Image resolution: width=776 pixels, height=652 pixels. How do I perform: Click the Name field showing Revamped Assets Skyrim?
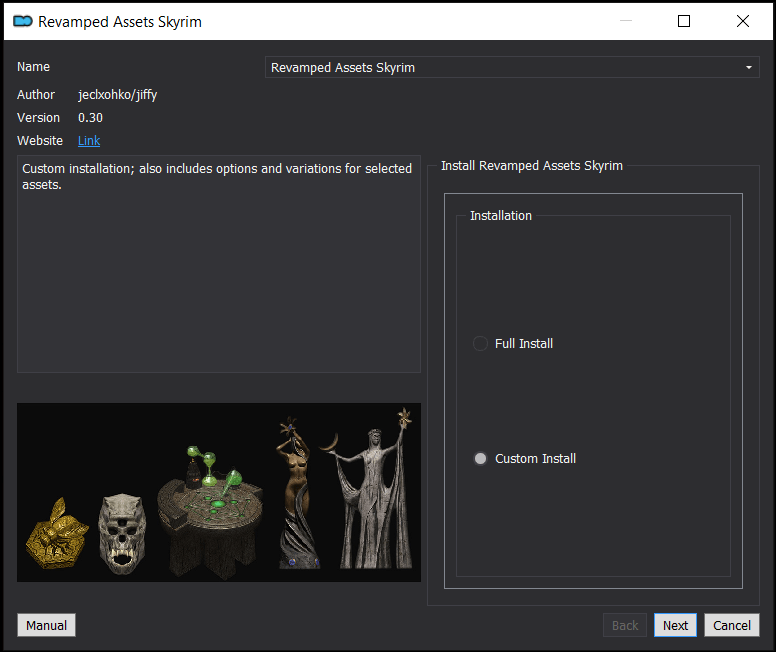pos(512,67)
